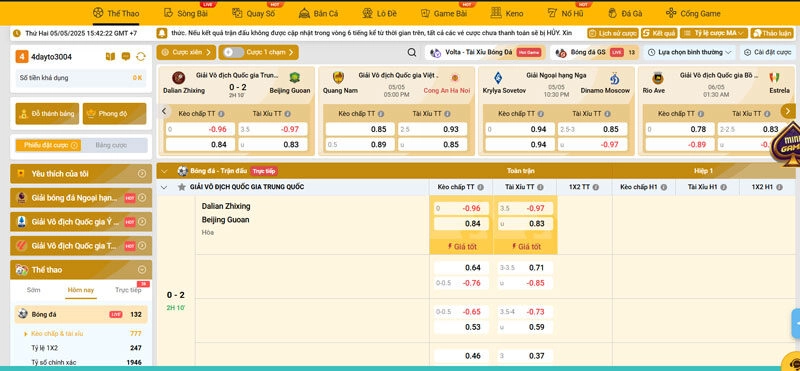Click the Đổ thánh bảng button

46,114
